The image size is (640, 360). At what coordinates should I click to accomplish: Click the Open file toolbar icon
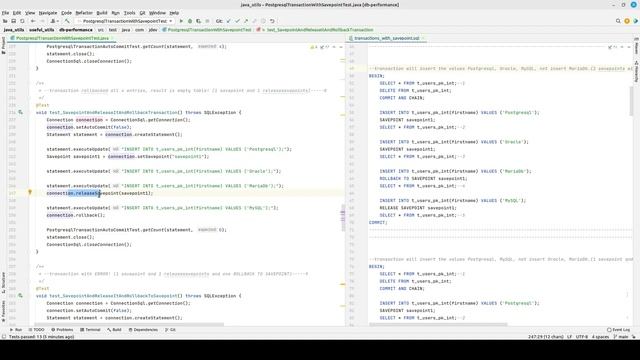[x=5, y=21]
